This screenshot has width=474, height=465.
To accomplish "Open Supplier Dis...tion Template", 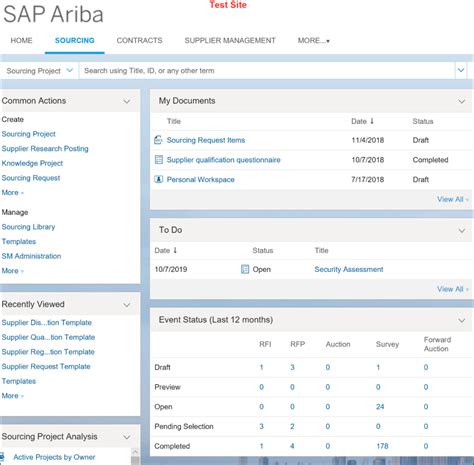I will (x=47, y=323).
